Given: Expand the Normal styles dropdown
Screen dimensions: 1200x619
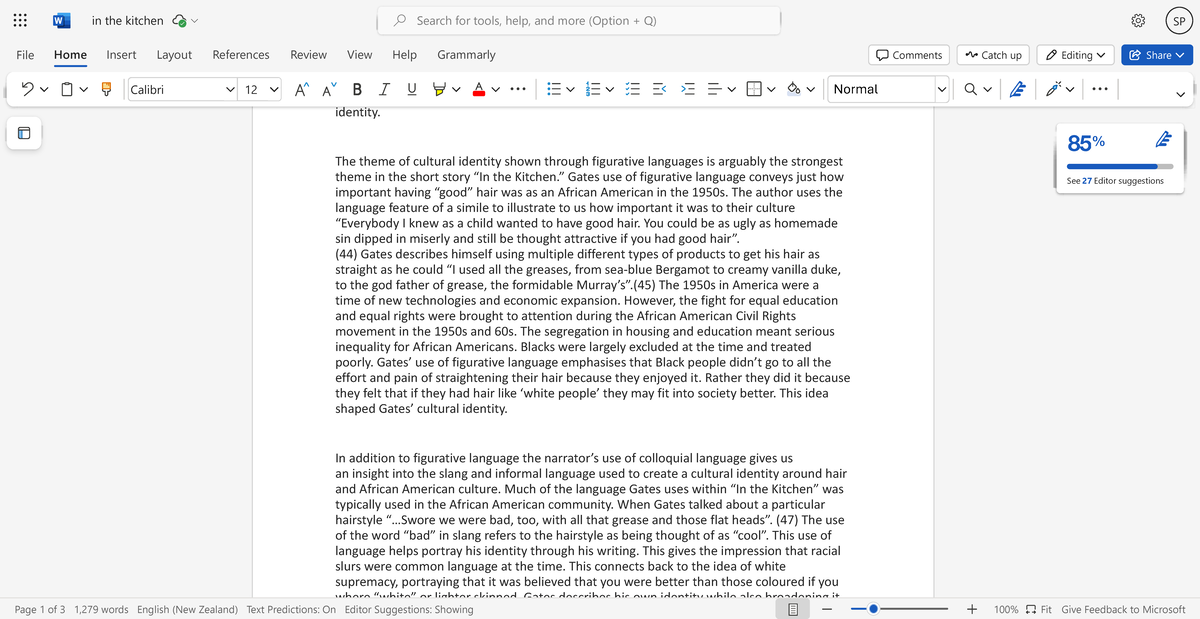Looking at the screenshot, I should (941, 89).
